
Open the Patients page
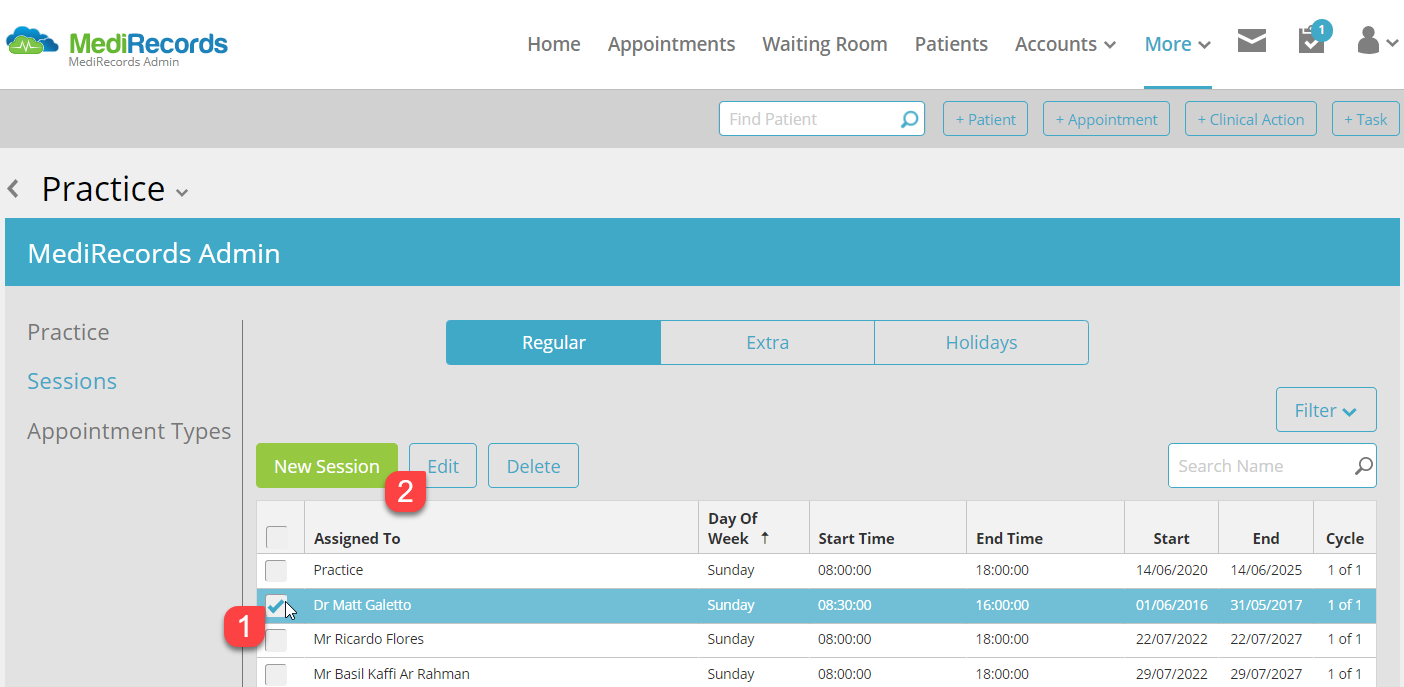[x=951, y=44]
